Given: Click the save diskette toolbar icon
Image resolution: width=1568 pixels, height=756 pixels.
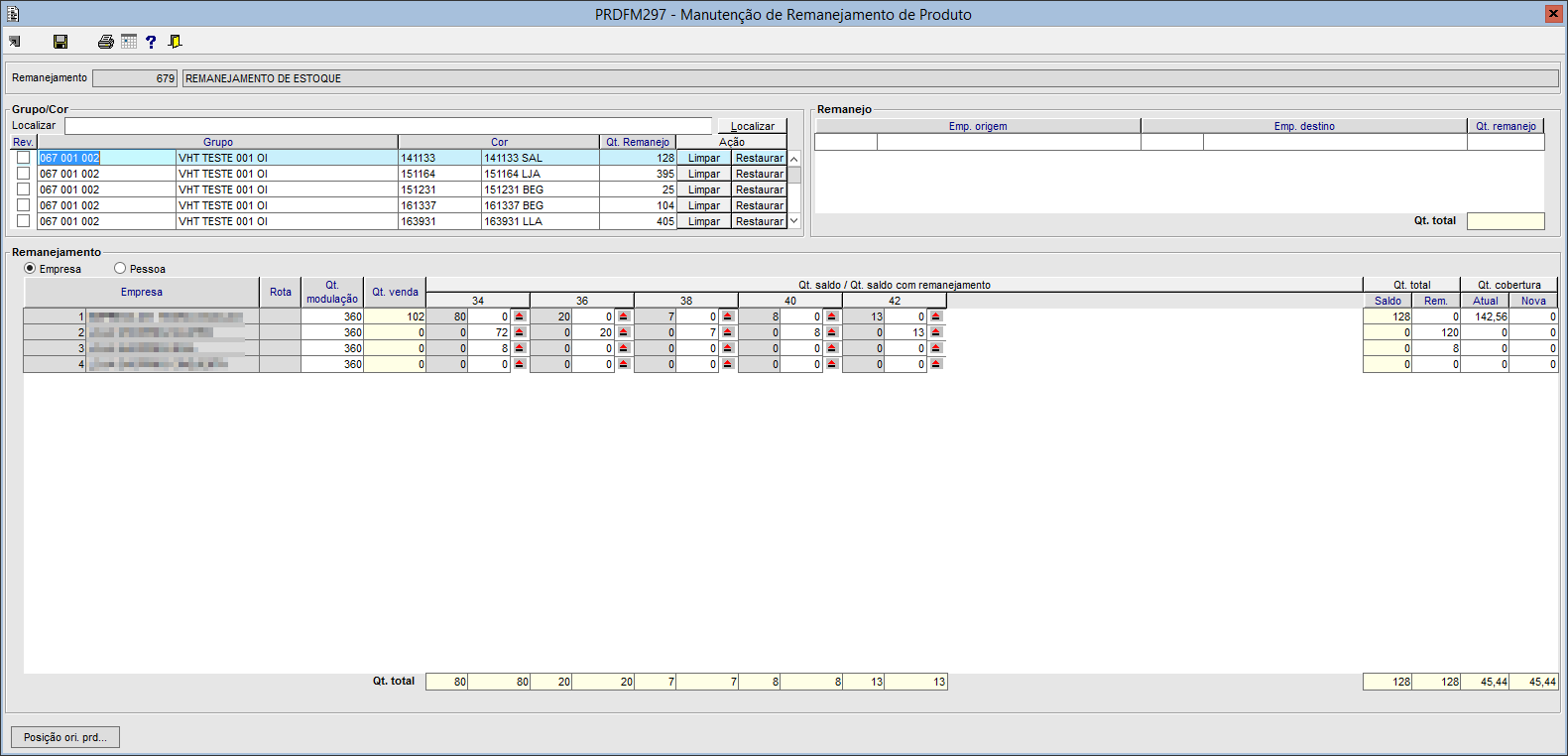Looking at the screenshot, I should (x=60, y=42).
